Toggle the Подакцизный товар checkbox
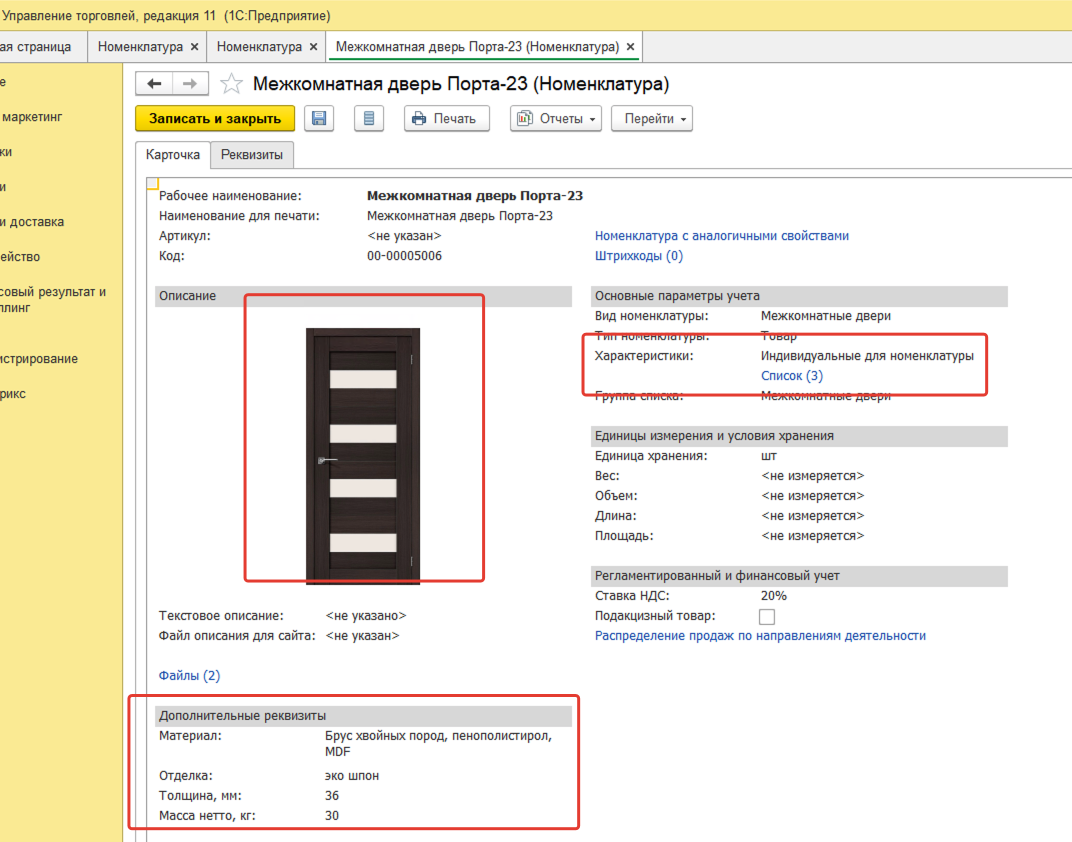 tap(767, 616)
